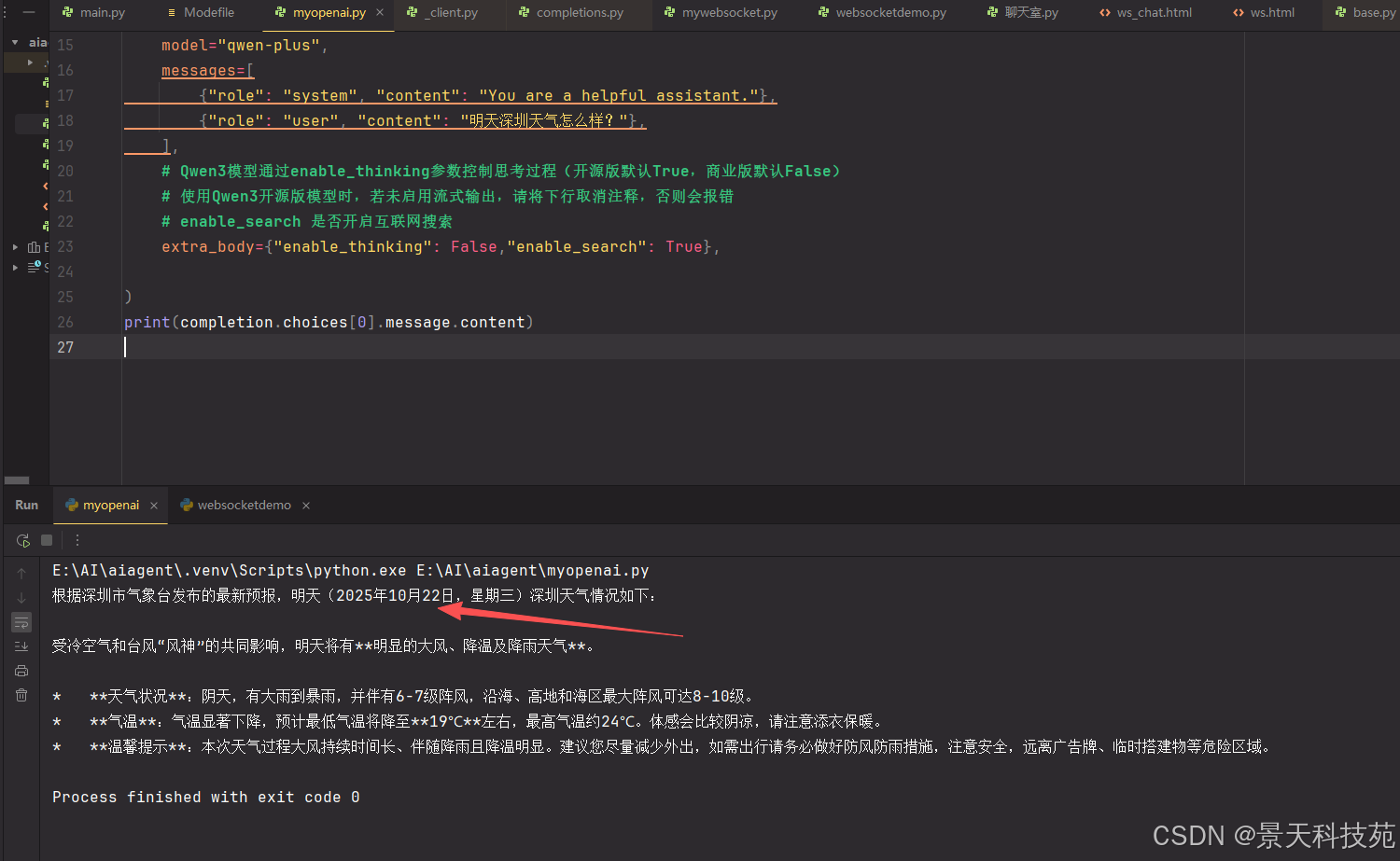Click 'Process finished with exit code 0' text
Viewport: 1400px width, 861px height.
click(x=206, y=797)
